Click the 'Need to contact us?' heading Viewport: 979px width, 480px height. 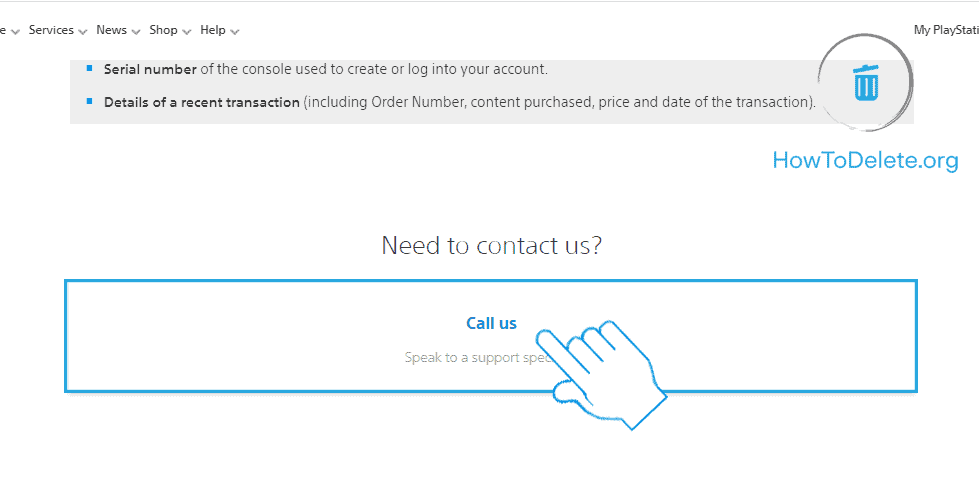491,245
